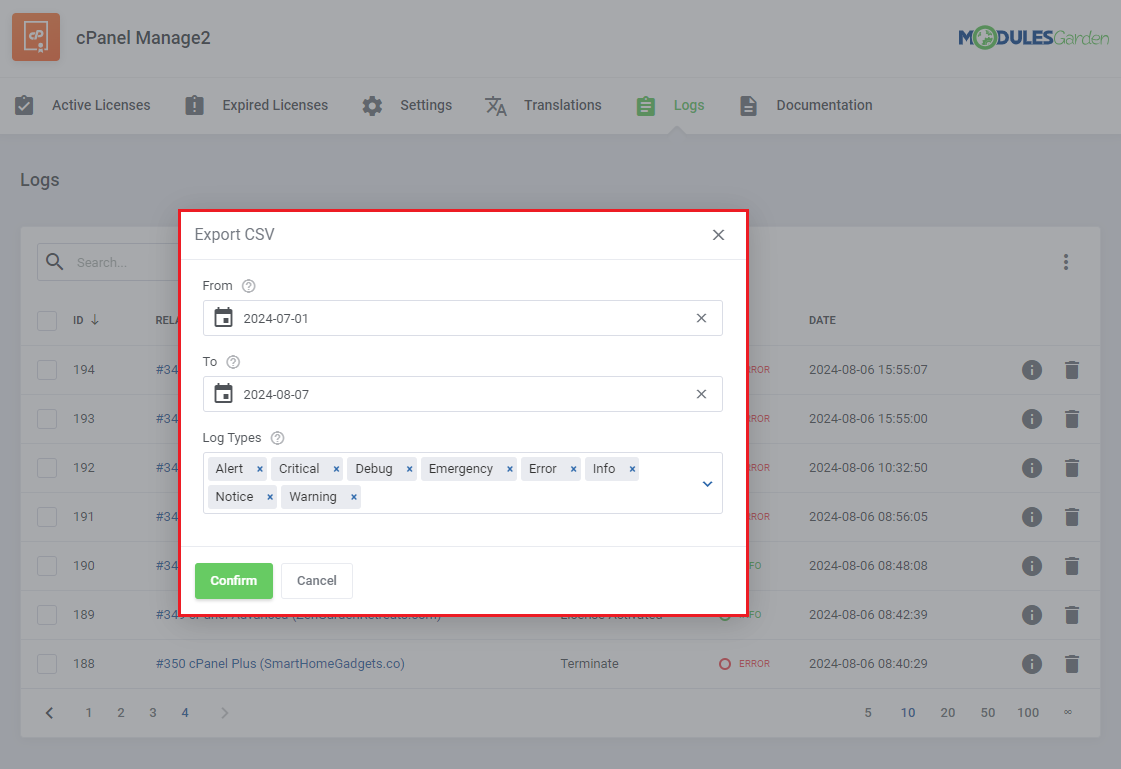Remove the Critical log type tag
The width and height of the screenshot is (1121, 769).
[336, 470]
